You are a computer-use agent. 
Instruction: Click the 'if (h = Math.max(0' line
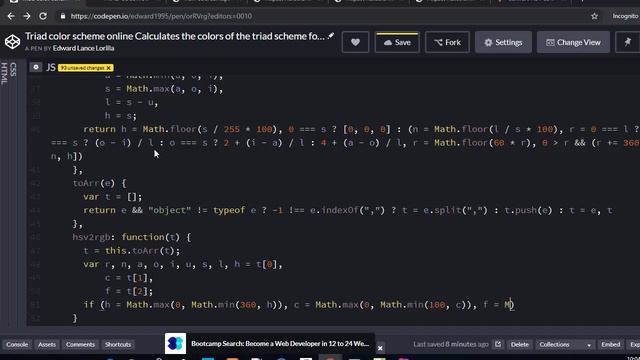click(x=299, y=304)
